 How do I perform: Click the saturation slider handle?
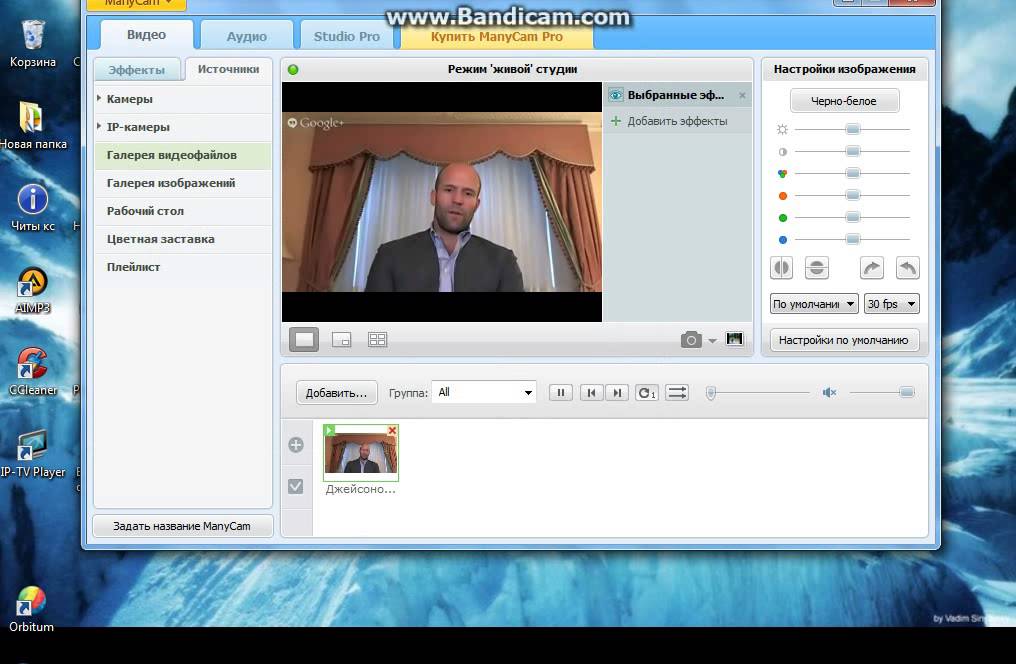point(853,174)
